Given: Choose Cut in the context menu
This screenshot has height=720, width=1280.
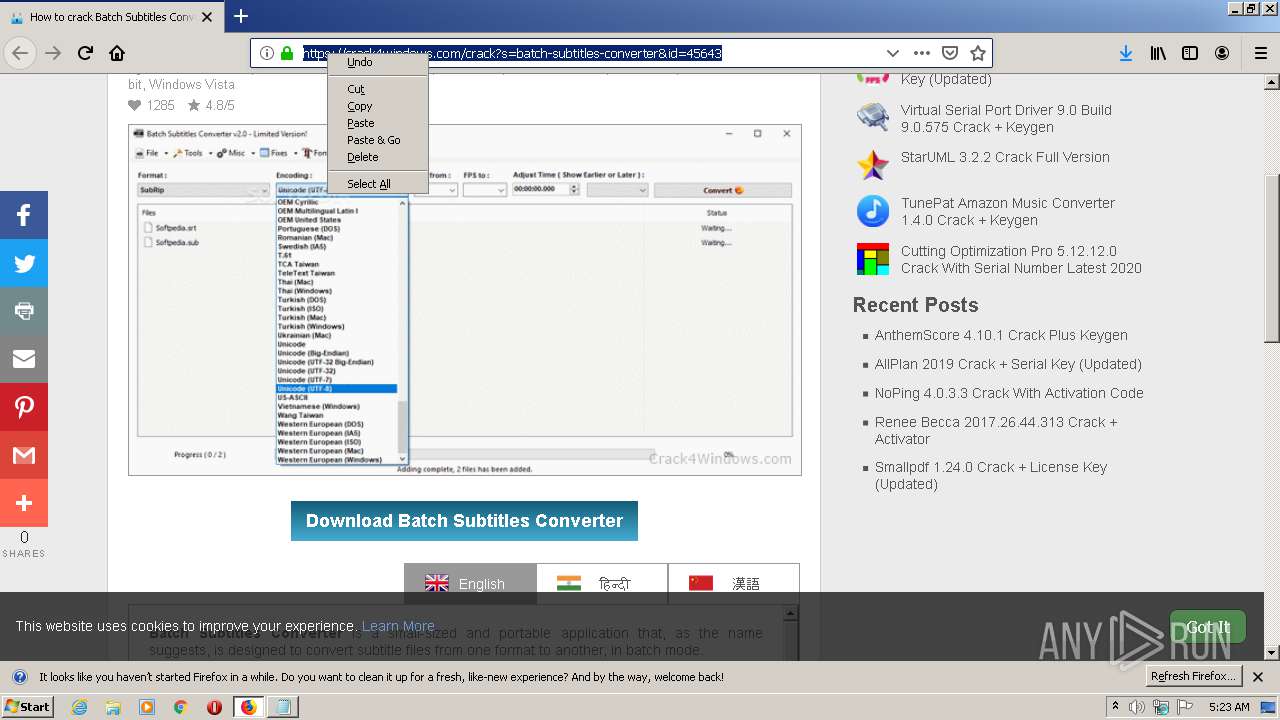Looking at the screenshot, I should pos(377,89).
